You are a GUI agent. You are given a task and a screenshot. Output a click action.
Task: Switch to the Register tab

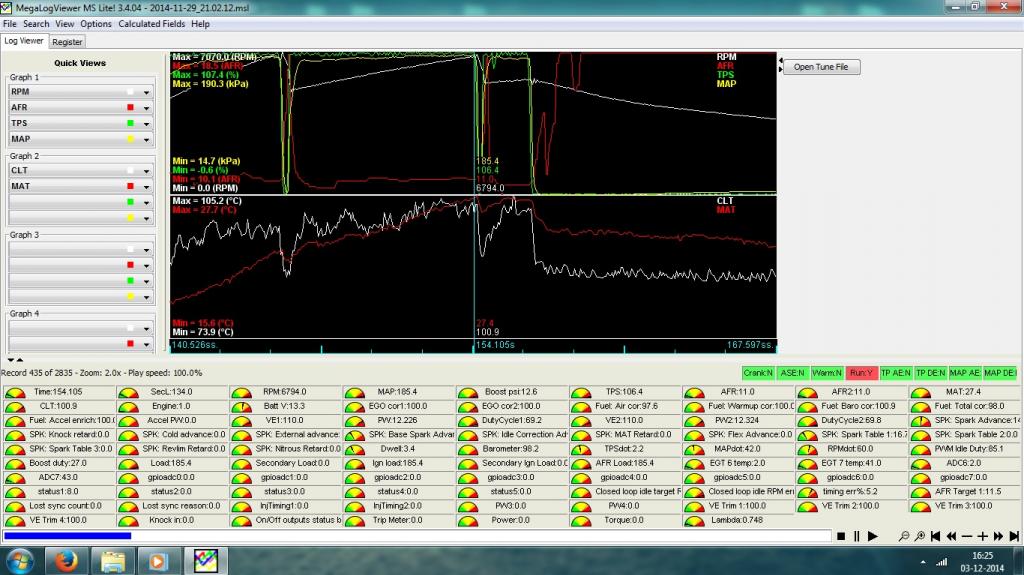(67, 42)
